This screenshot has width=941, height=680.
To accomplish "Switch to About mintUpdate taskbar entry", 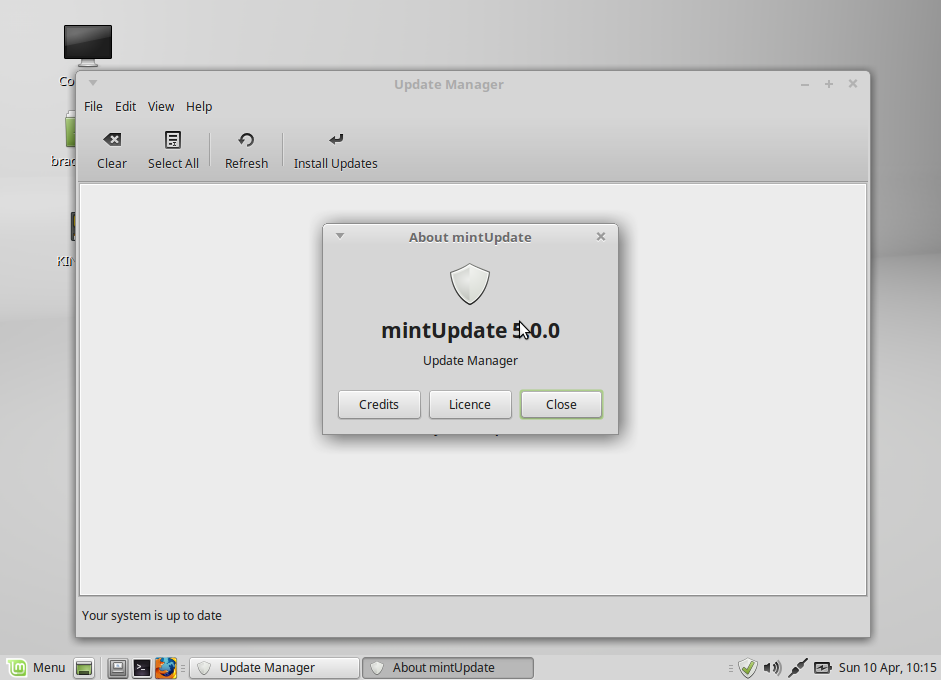I will tap(448, 667).
